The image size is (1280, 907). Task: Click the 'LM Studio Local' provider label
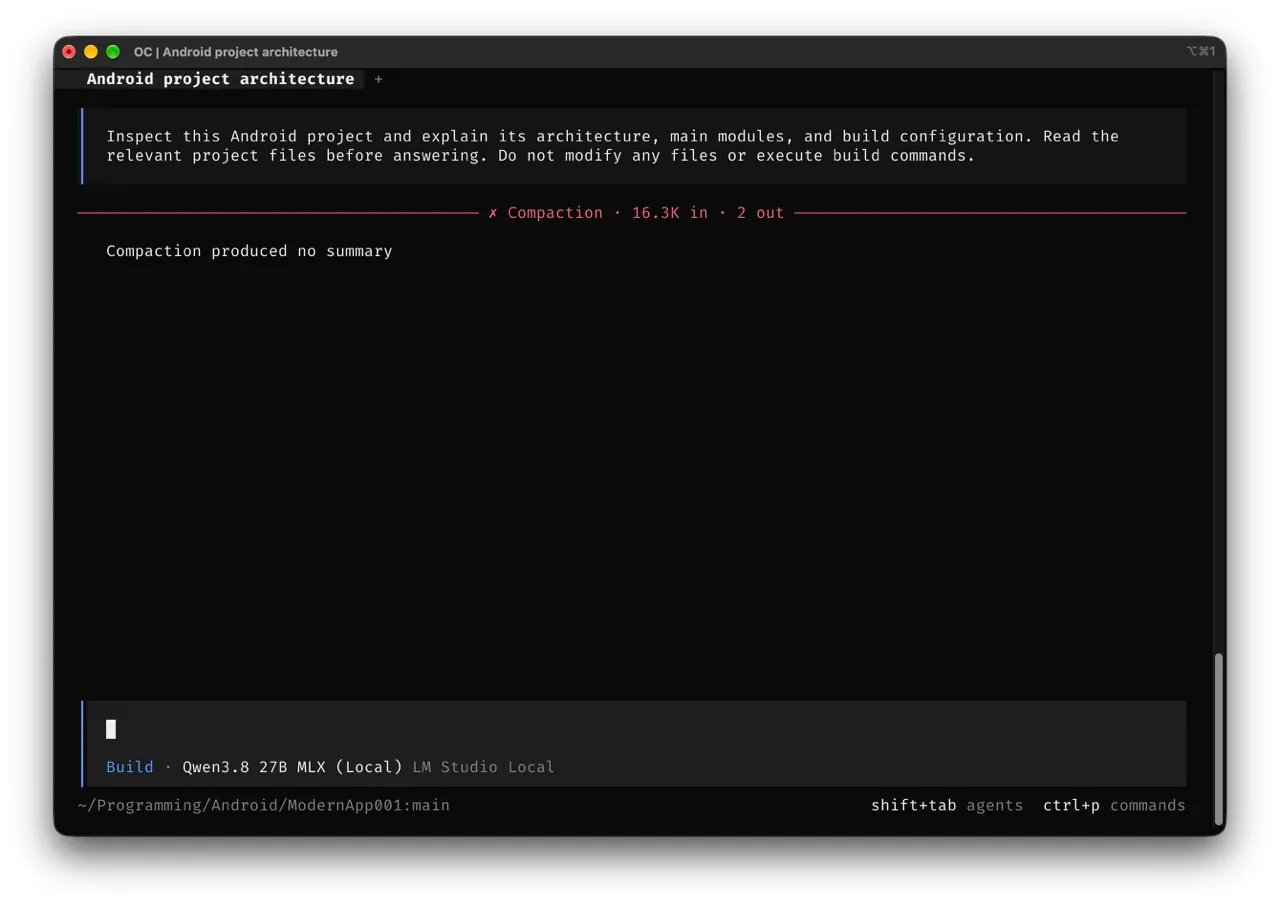pos(483,767)
